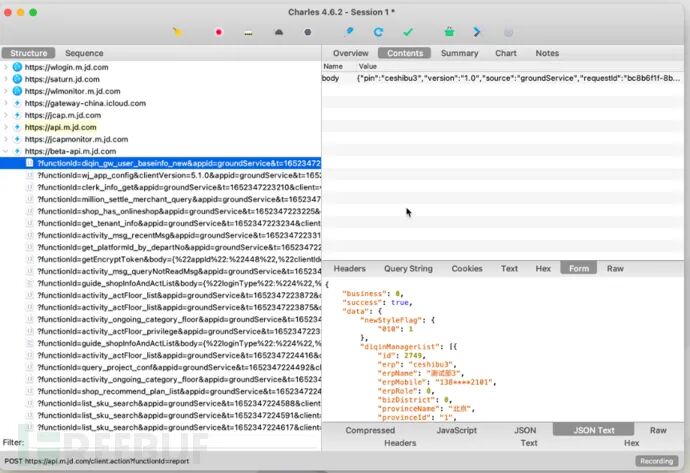
Task: Click the Name column header
Action: (333, 66)
